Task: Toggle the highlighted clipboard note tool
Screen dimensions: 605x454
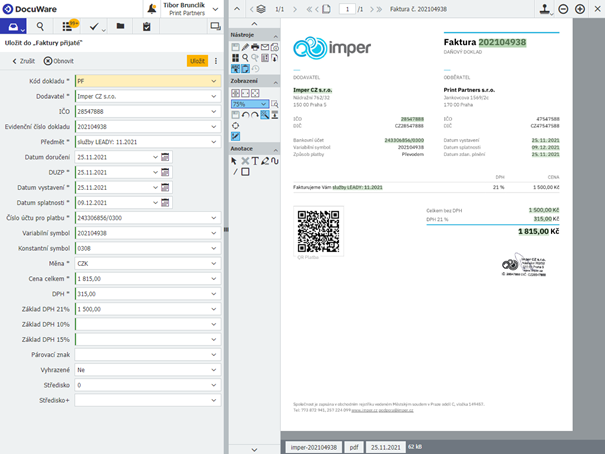Action: (x=245, y=69)
